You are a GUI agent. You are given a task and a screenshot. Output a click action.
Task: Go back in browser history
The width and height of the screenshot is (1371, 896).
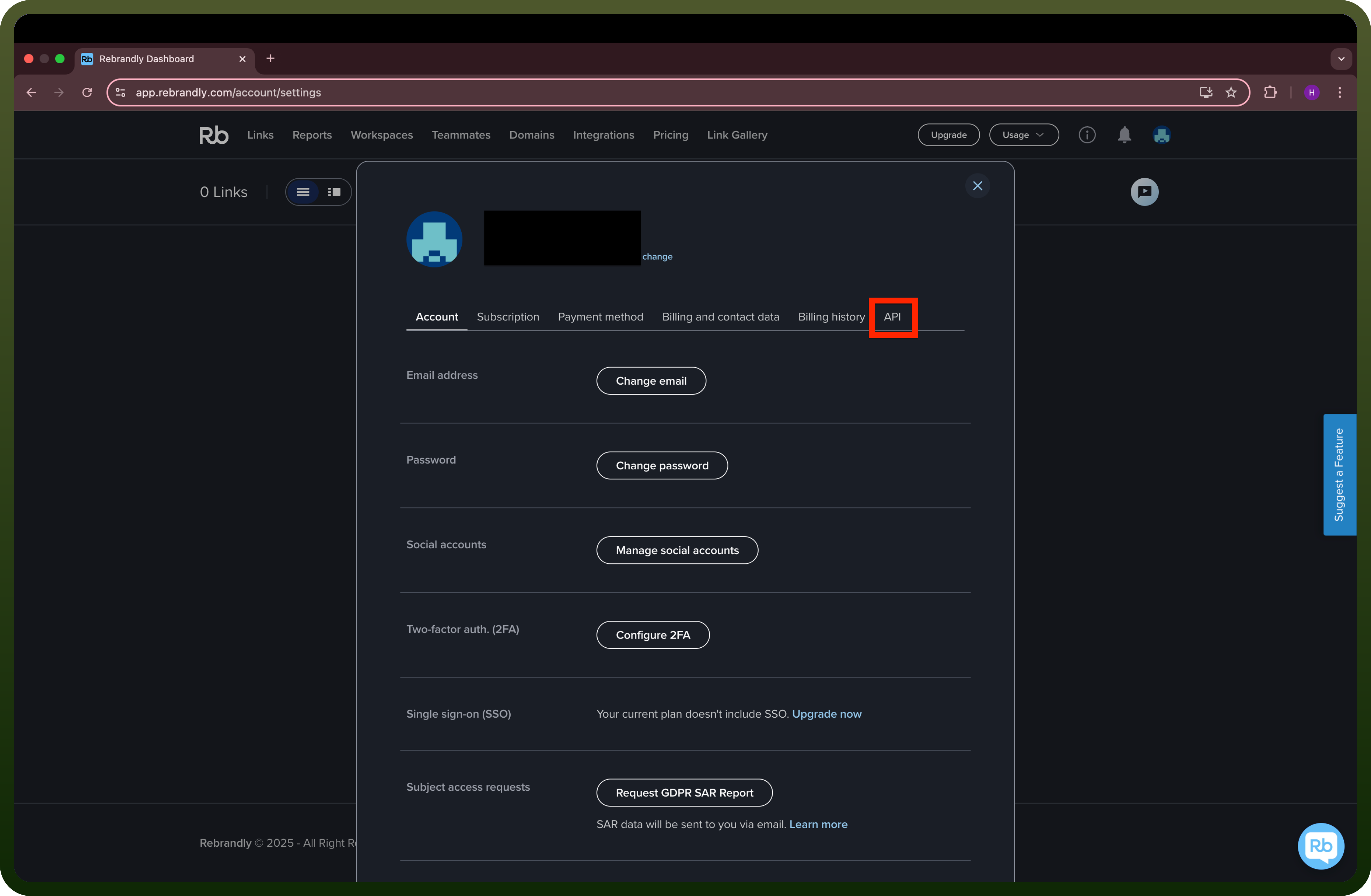(31, 92)
